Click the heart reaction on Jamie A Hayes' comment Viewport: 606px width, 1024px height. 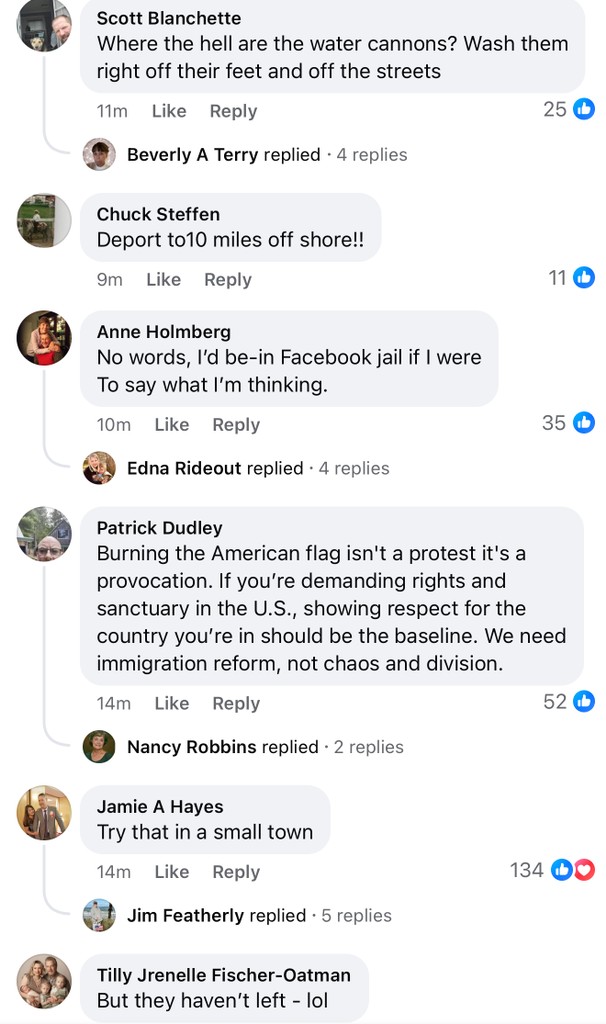(585, 870)
